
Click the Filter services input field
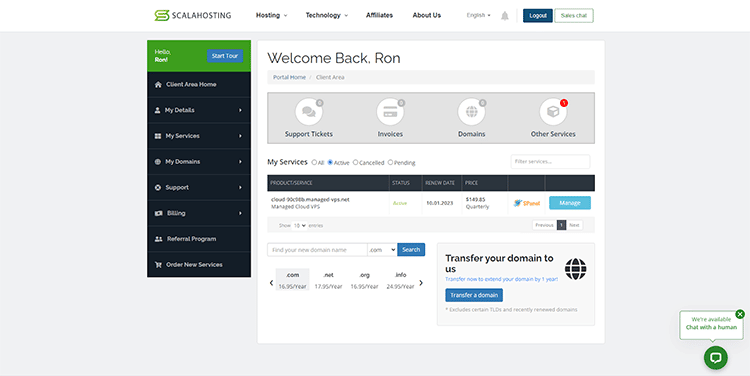[x=550, y=162]
